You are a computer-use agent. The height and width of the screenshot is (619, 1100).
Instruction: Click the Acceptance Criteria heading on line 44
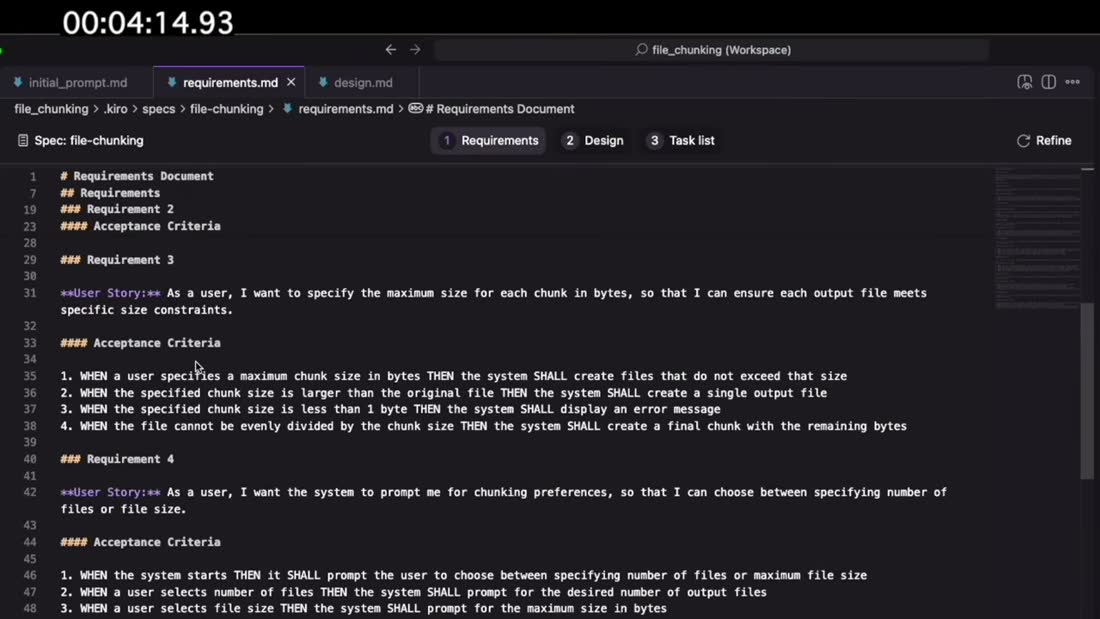[x=140, y=542]
